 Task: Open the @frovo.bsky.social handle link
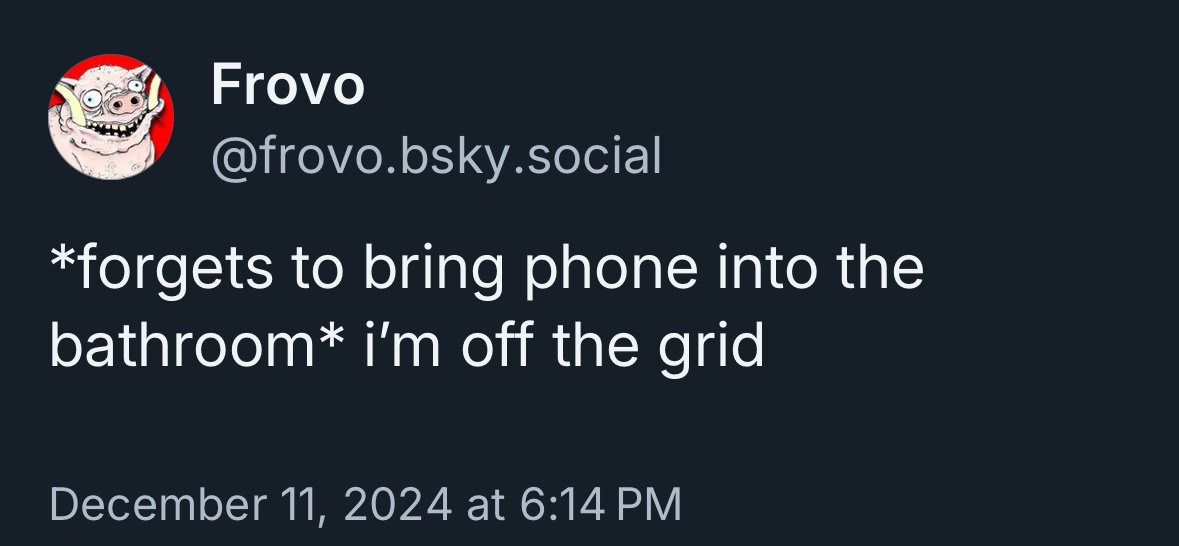click(436, 157)
